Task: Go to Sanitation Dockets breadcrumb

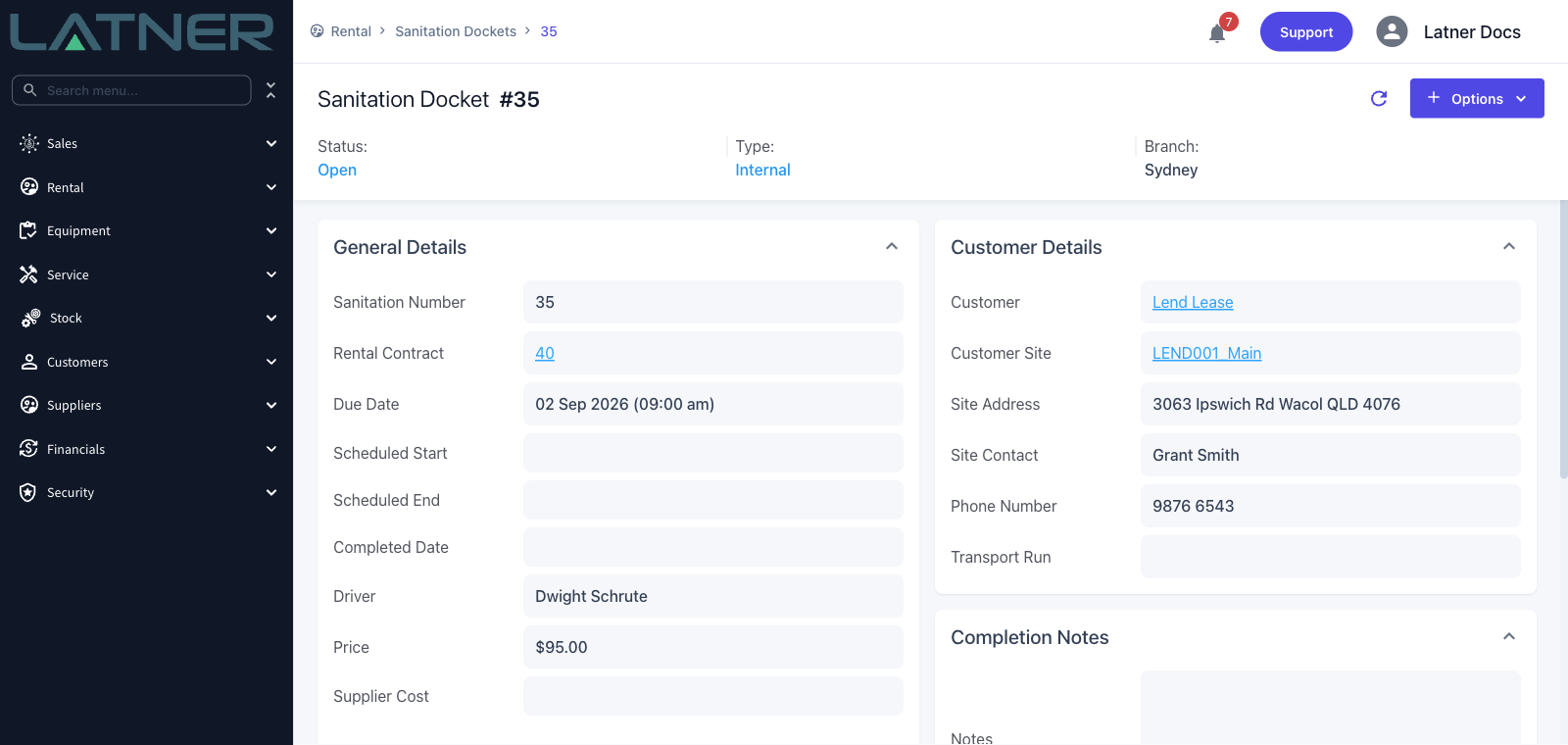Action: pyautogui.click(x=456, y=31)
